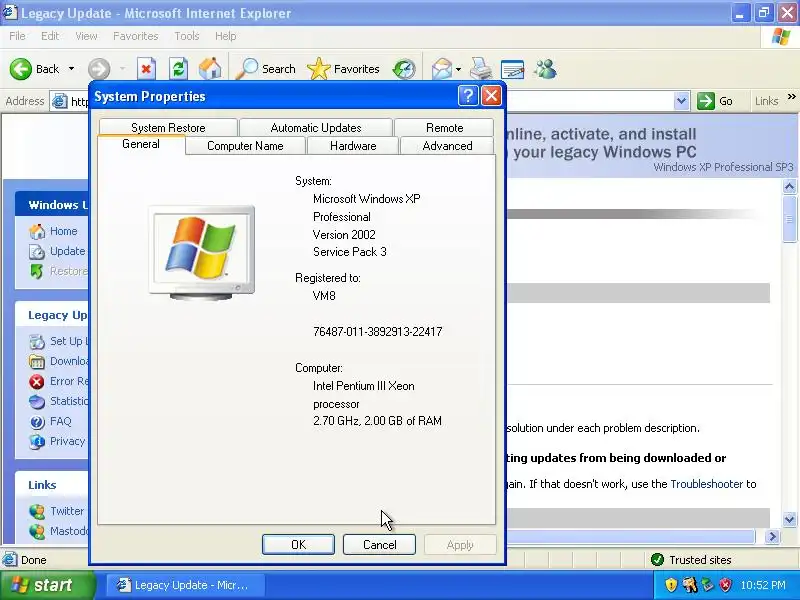Open the View menu in Internet Explorer
The image size is (800, 600).
[86, 36]
